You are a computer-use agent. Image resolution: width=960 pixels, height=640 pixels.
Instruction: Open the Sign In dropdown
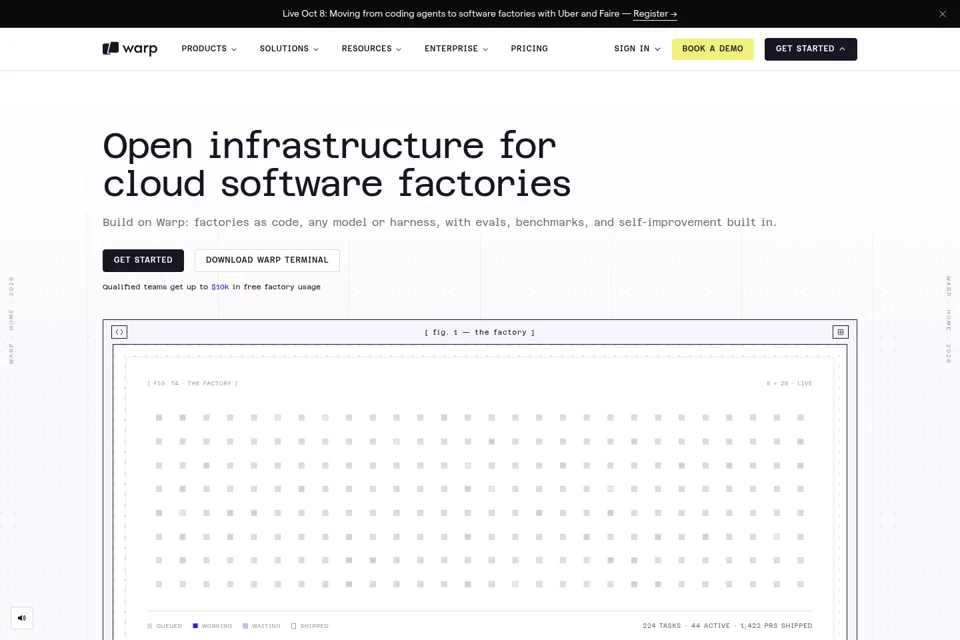(637, 48)
